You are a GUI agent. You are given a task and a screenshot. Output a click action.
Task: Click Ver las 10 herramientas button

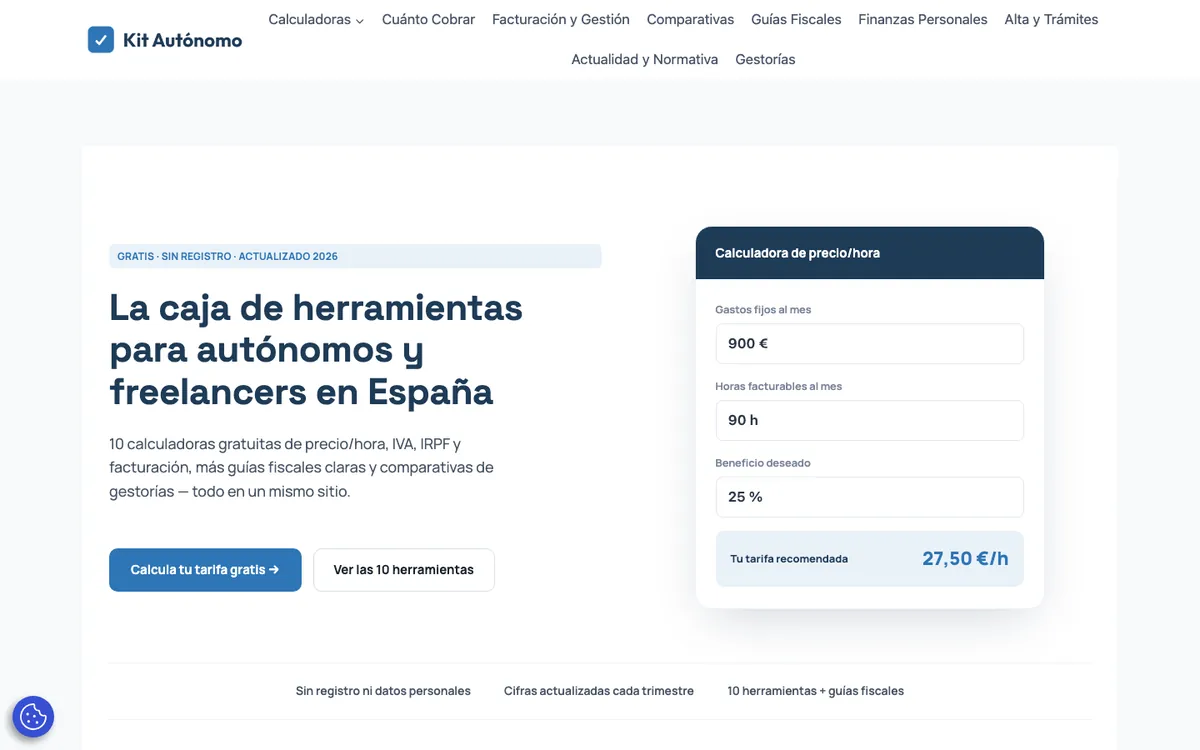click(404, 570)
